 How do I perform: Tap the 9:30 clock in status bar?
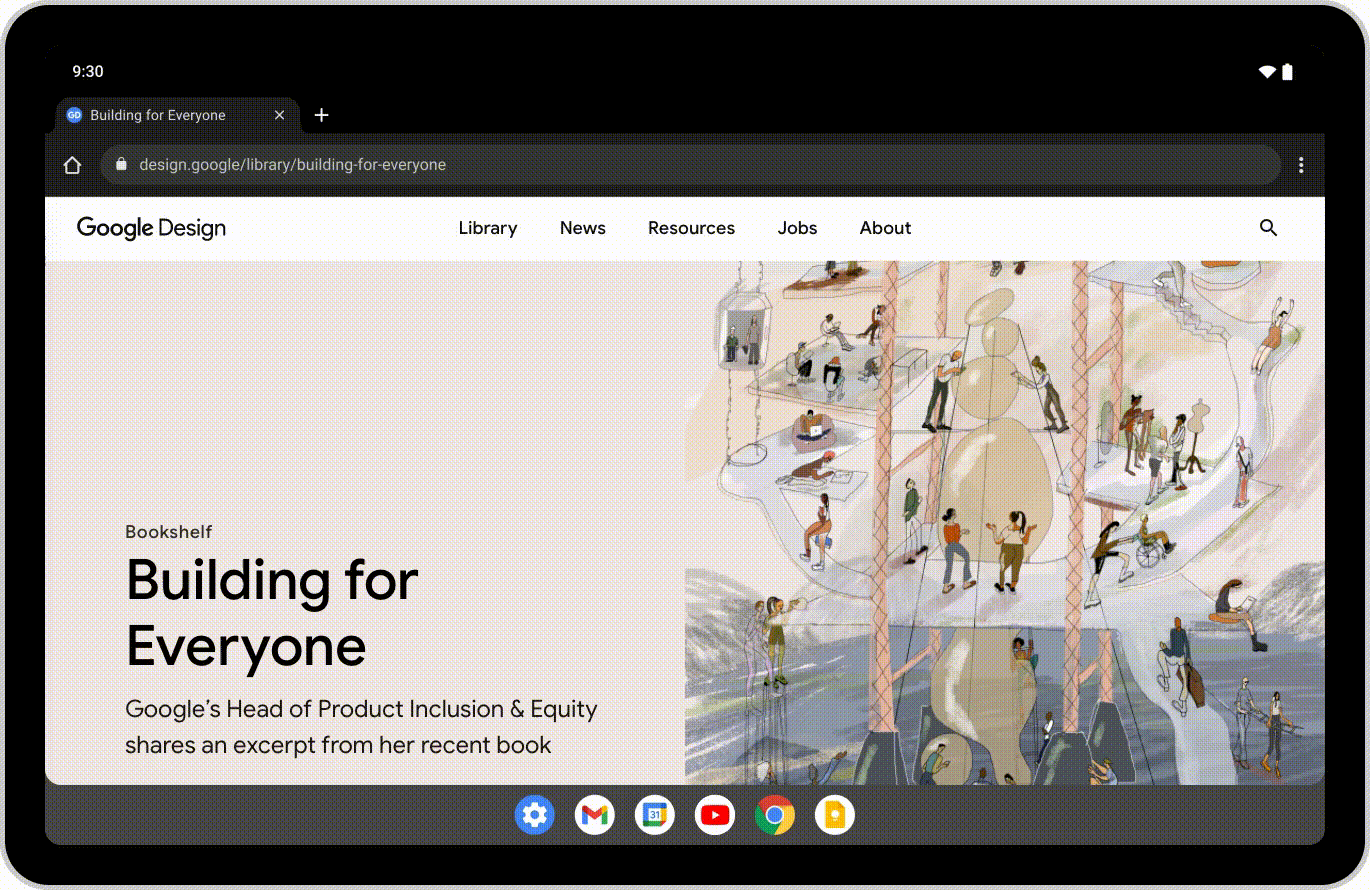tap(88, 72)
